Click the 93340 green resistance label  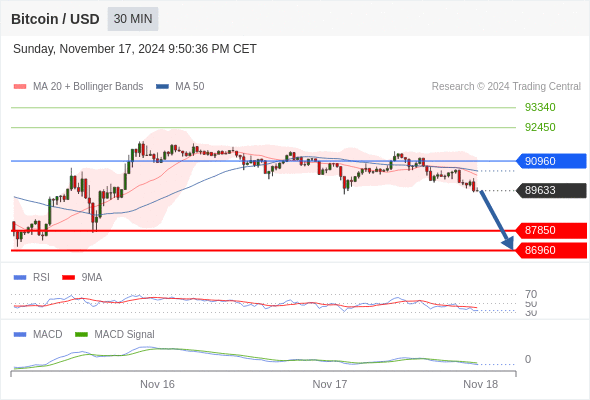click(x=540, y=107)
